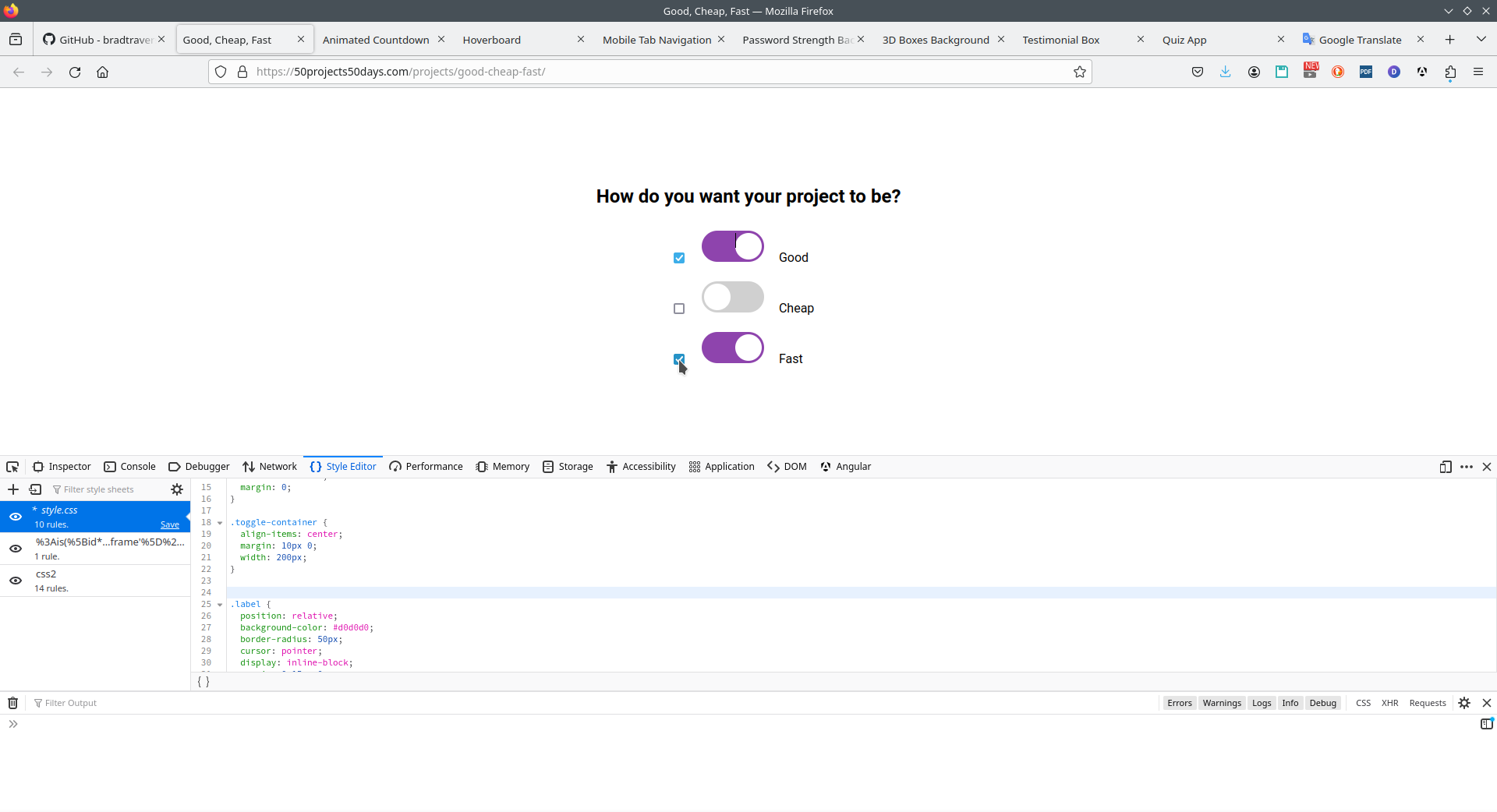Screen dimensions: 1497x812
Task: Open the Storage panel
Action: click(x=568, y=467)
